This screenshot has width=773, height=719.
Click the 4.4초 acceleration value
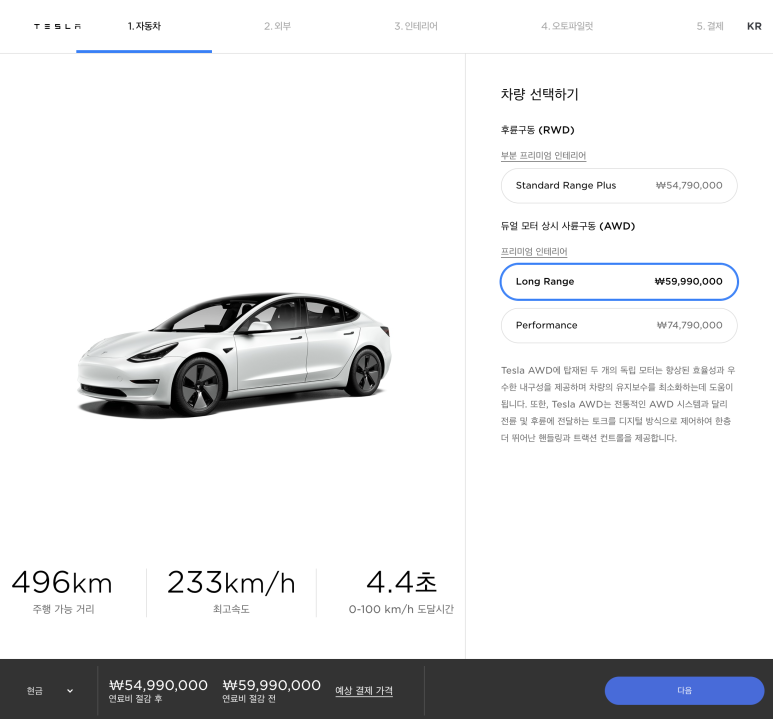[401, 582]
